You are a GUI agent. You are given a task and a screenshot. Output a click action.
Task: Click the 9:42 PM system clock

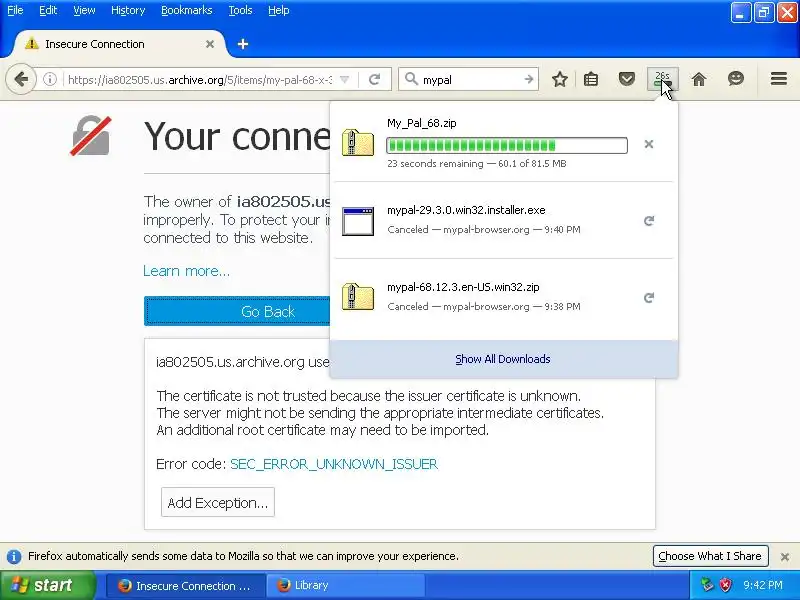(x=763, y=585)
